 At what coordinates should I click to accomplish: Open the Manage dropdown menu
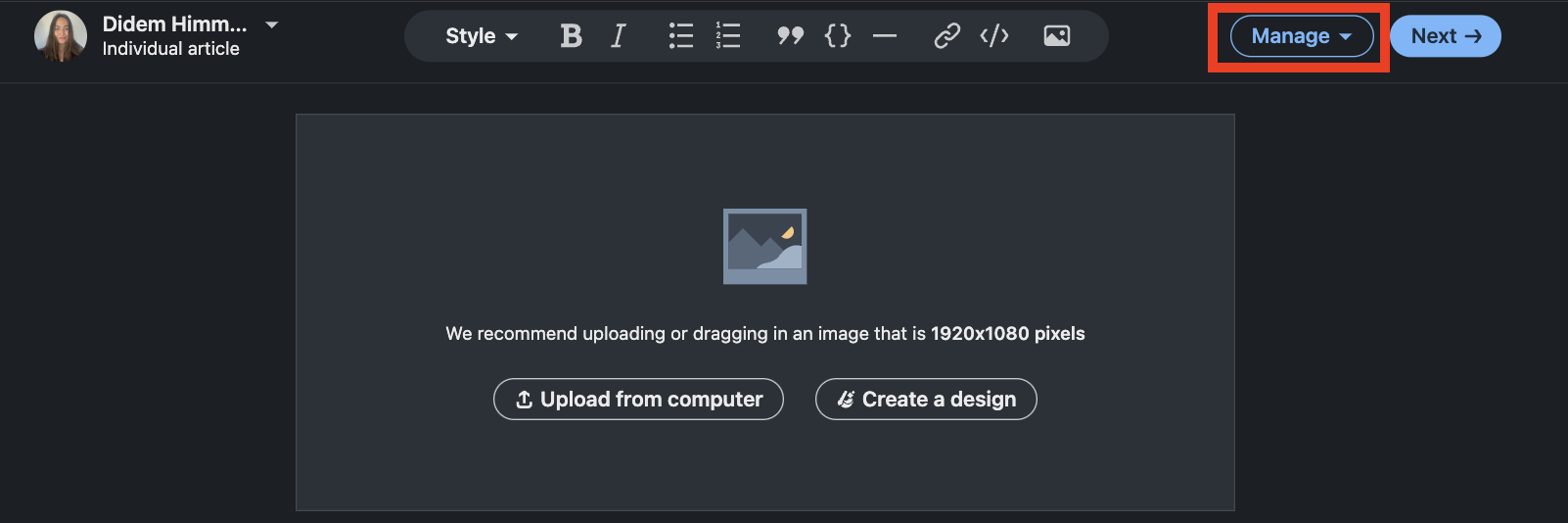(1302, 36)
